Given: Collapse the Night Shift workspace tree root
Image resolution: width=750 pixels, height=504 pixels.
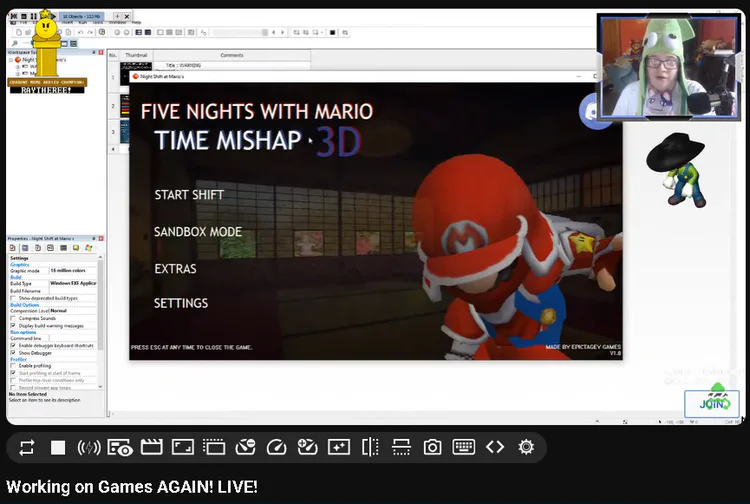Looking at the screenshot, I should click(11, 60).
